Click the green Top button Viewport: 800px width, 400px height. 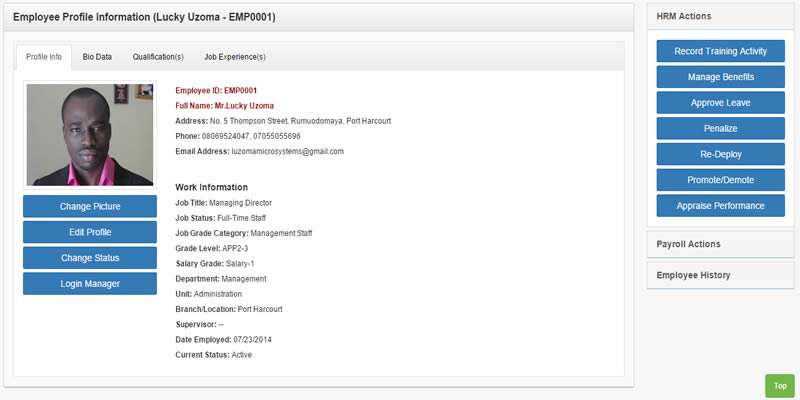point(780,386)
